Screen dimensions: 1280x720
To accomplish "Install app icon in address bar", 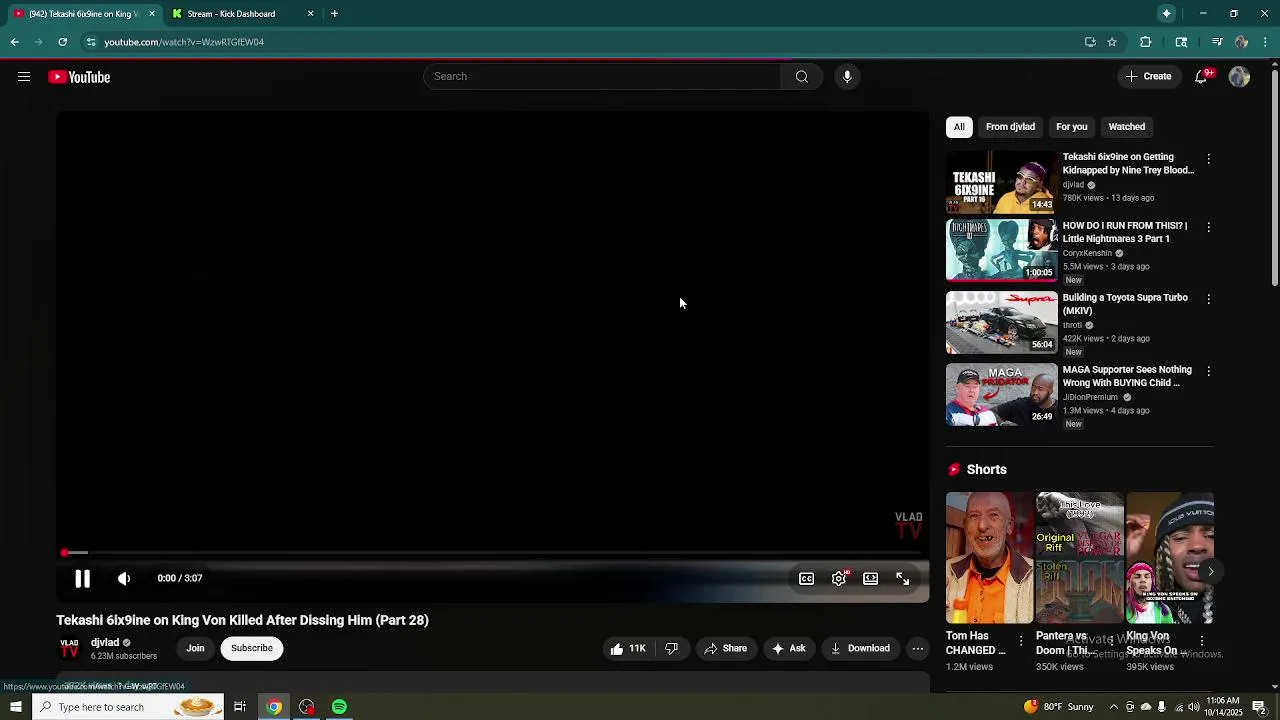I will click(1090, 42).
